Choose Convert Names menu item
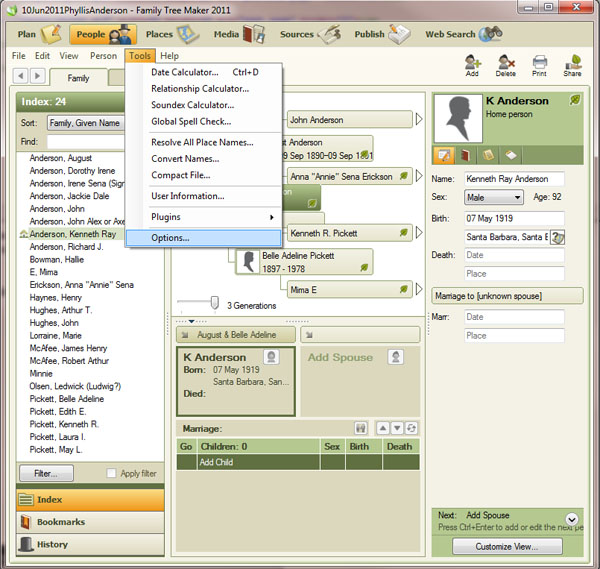This screenshot has height=569, width=600. [204, 159]
